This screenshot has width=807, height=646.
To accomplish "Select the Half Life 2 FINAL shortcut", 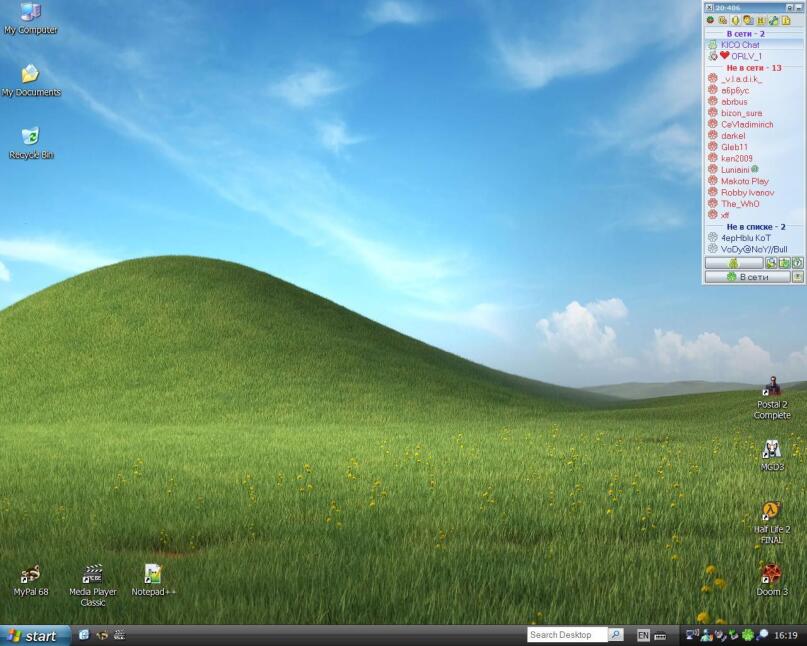I will pos(771,523).
